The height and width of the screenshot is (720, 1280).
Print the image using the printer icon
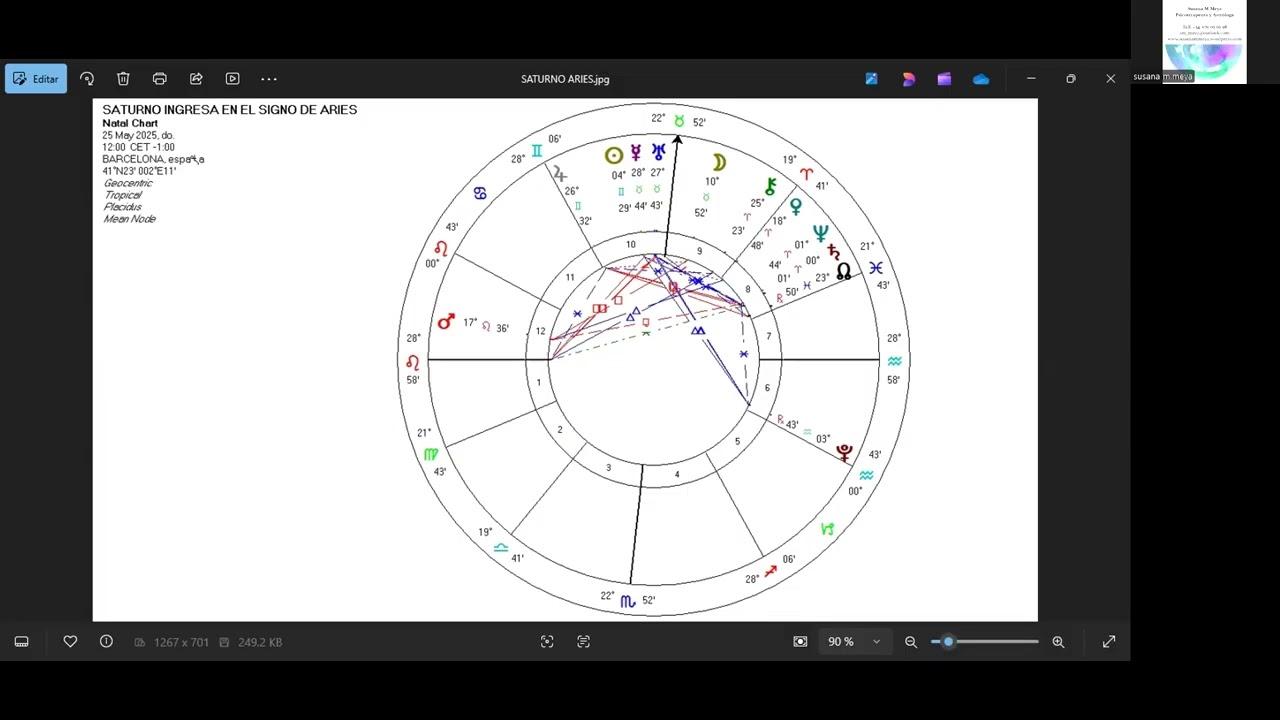click(x=160, y=79)
